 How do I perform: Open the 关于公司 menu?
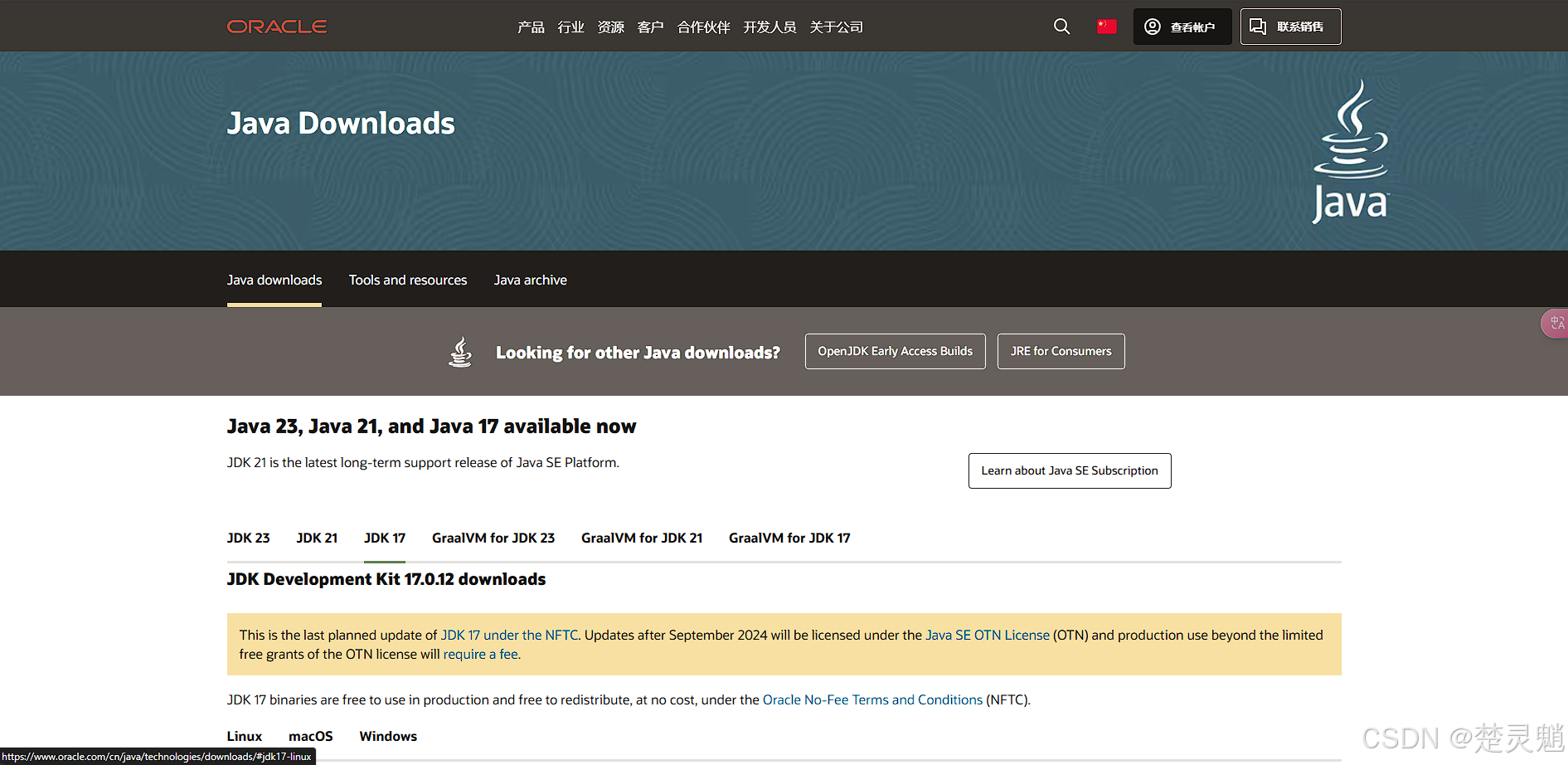pos(837,27)
